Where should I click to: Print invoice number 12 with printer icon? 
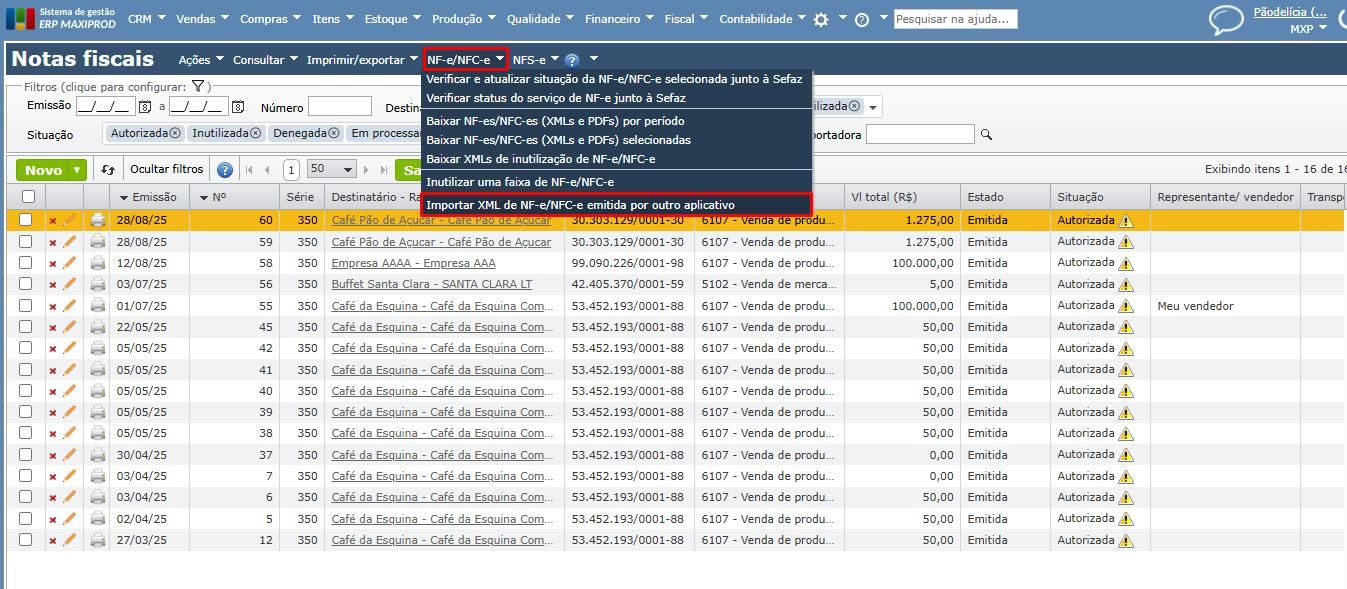pos(97,540)
